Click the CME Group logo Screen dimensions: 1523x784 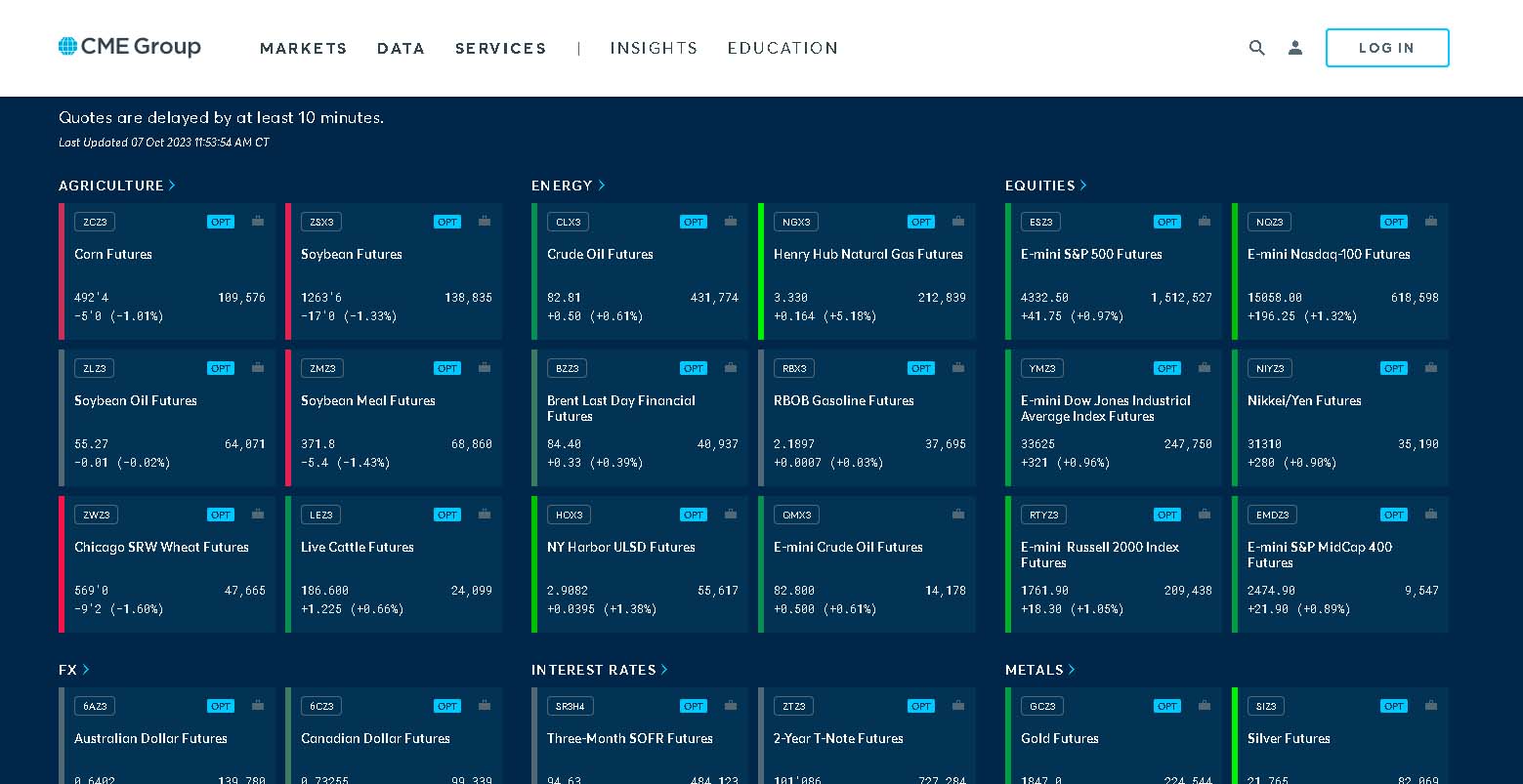coord(129,47)
